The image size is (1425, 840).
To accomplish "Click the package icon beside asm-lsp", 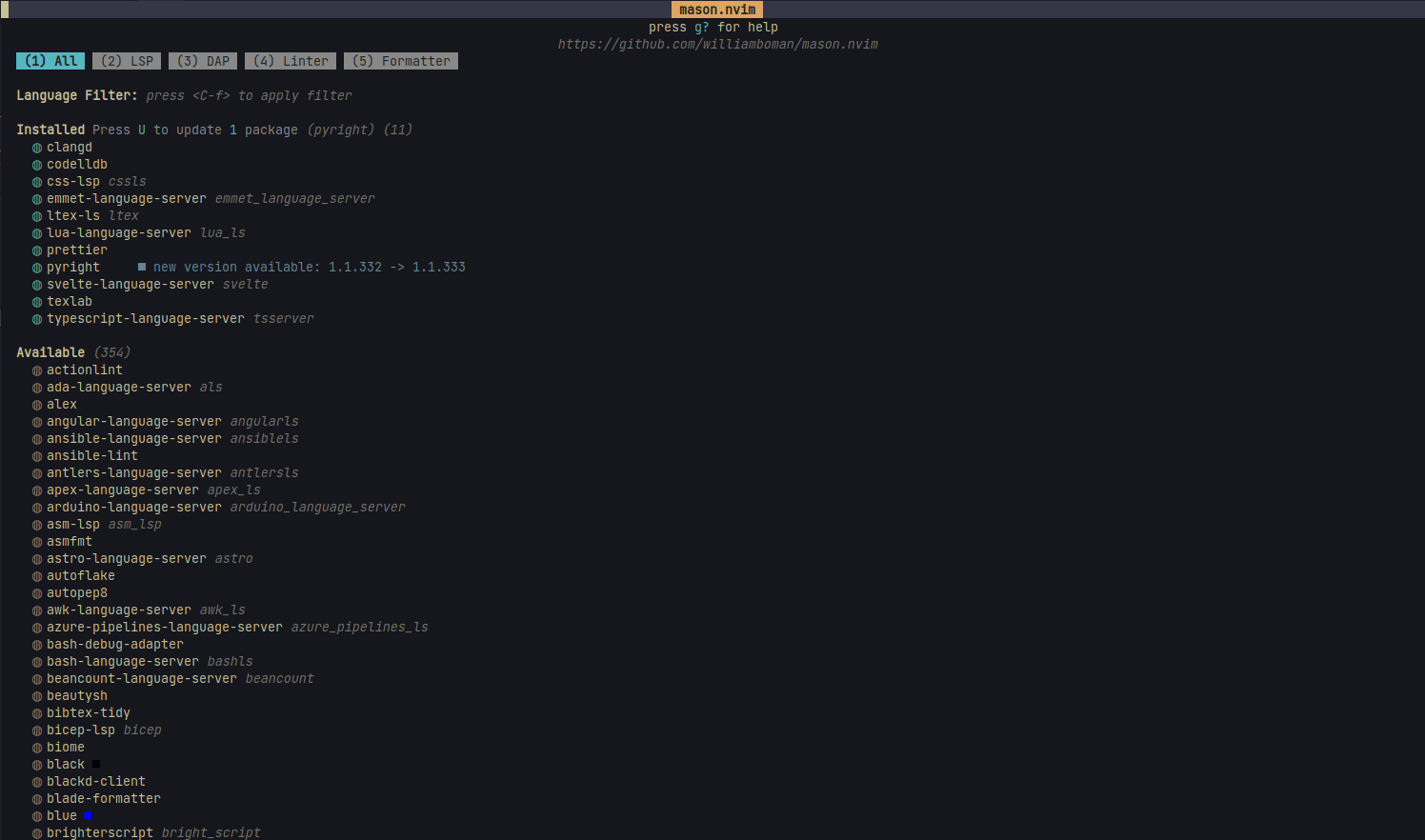I will pyautogui.click(x=37, y=525).
